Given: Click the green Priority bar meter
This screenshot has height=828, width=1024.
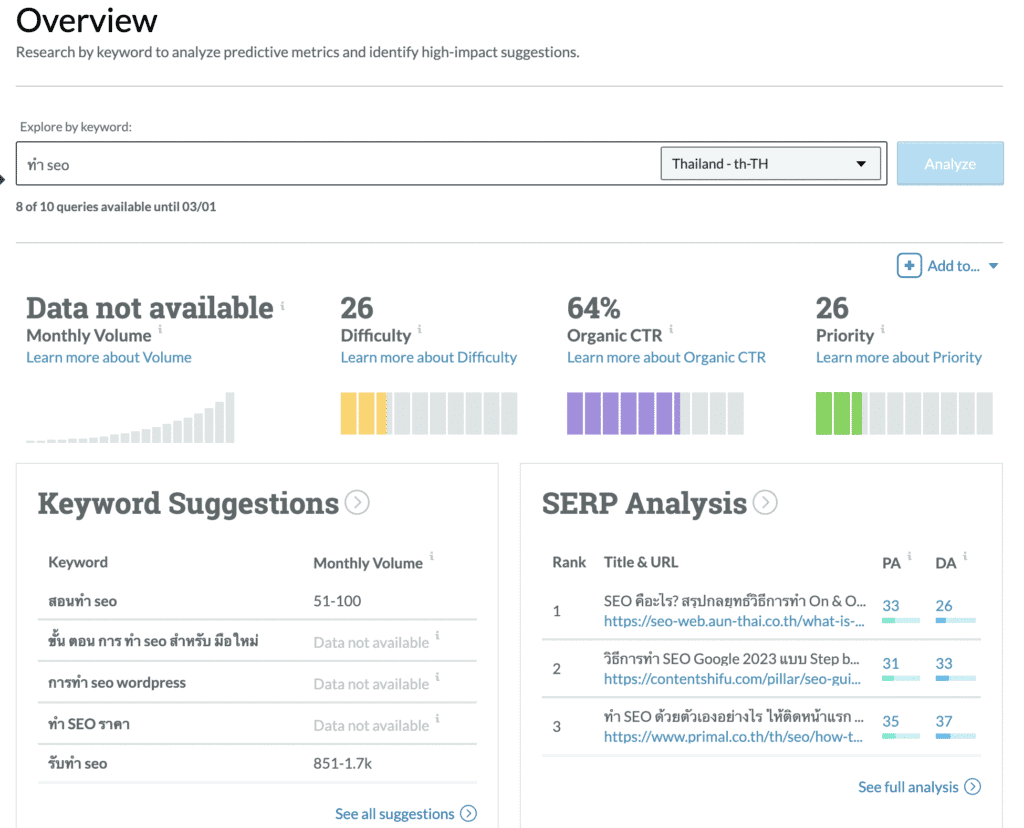Looking at the screenshot, I should pyautogui.click(x=904, y=413).
